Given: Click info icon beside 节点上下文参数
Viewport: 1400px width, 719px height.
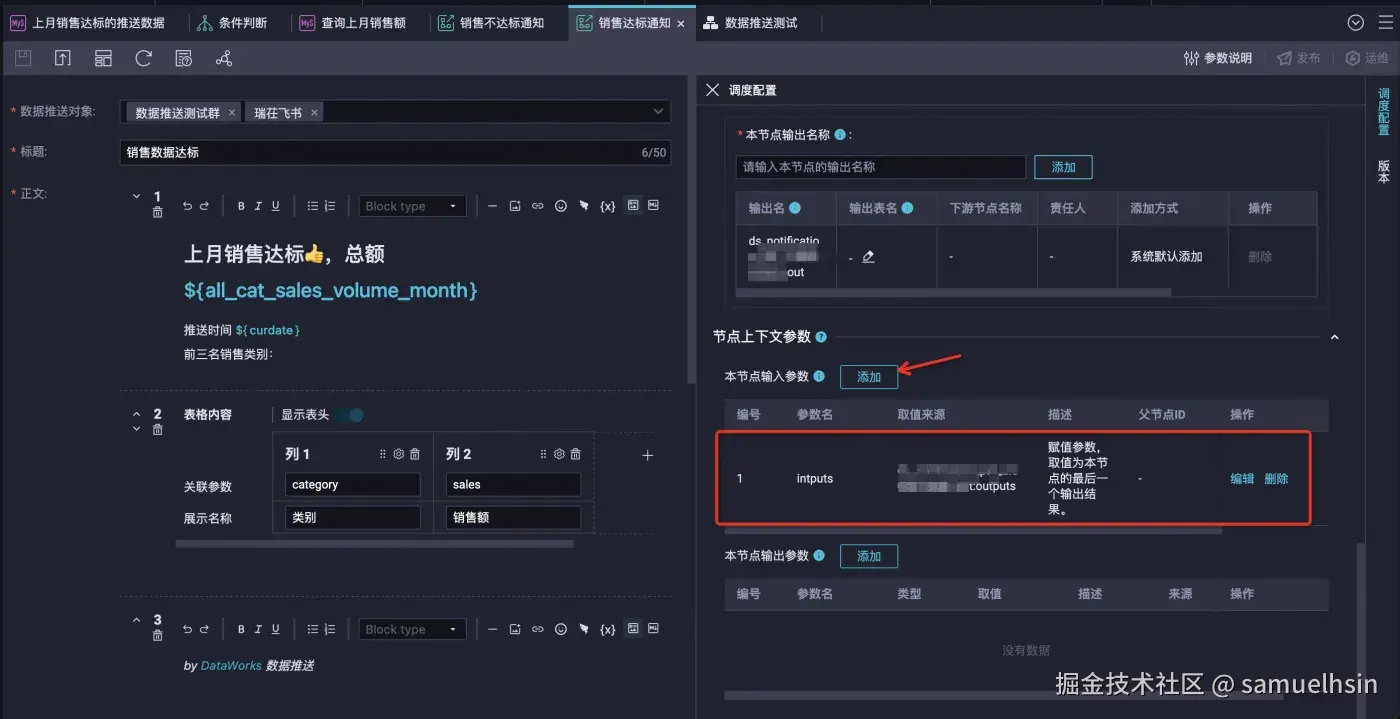Looking at the screenshot, I should coord(821,337).
